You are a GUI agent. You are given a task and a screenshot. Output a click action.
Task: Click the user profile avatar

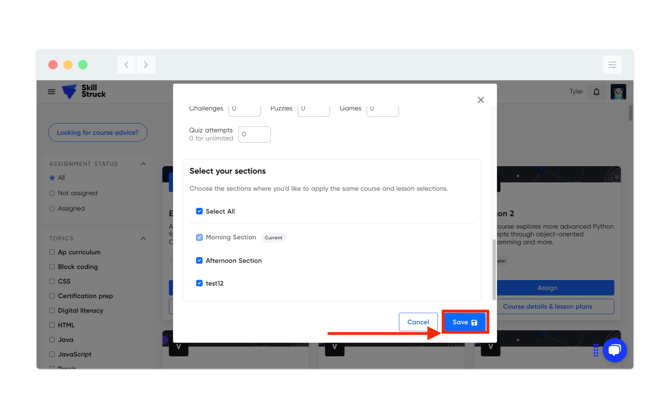pos(618,92)
